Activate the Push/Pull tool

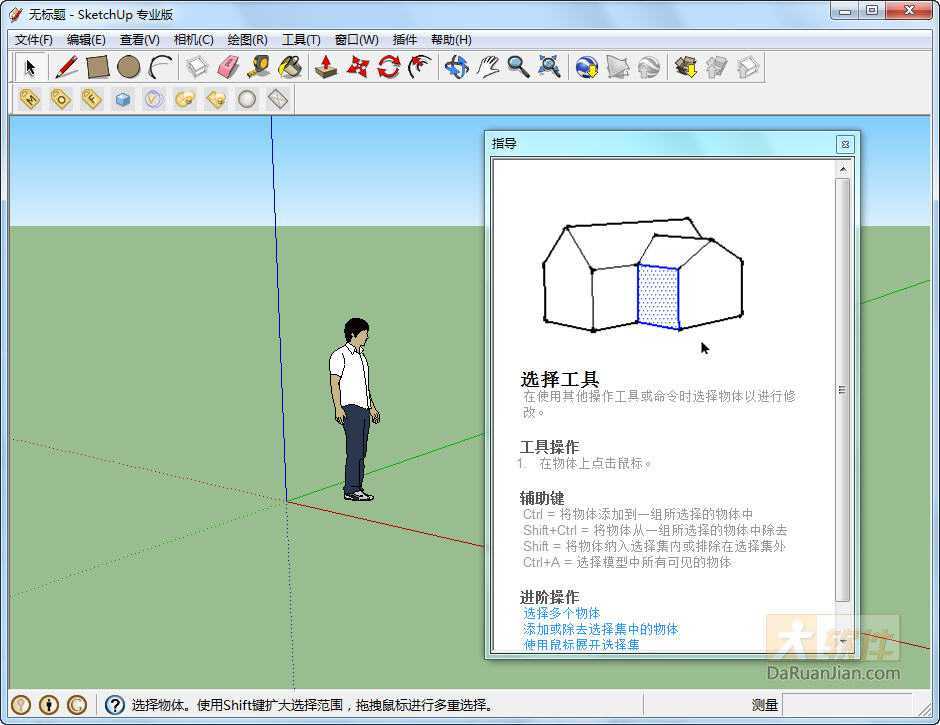tap(326, 67)
